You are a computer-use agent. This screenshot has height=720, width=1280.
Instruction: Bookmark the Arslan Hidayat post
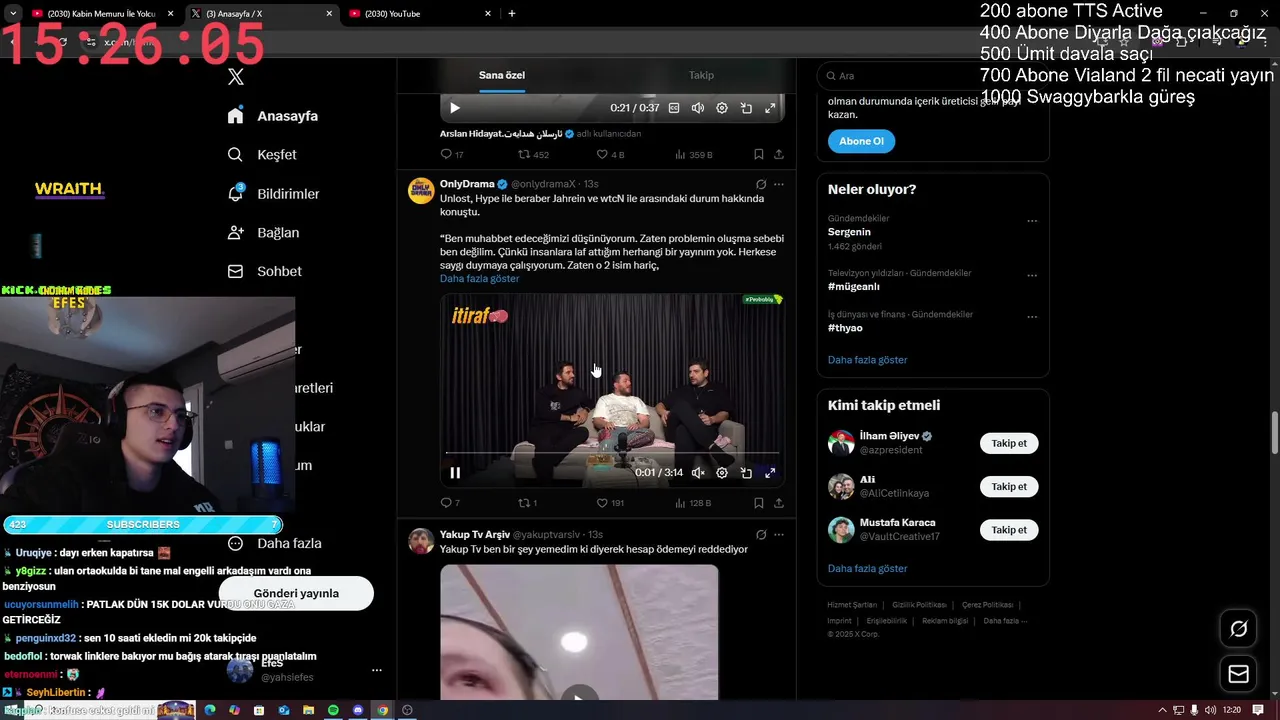tap(759, 155)
